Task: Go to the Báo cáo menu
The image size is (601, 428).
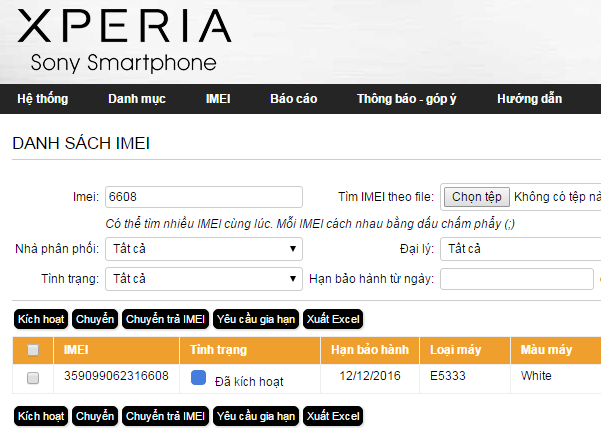Action: tap(294, 99)
